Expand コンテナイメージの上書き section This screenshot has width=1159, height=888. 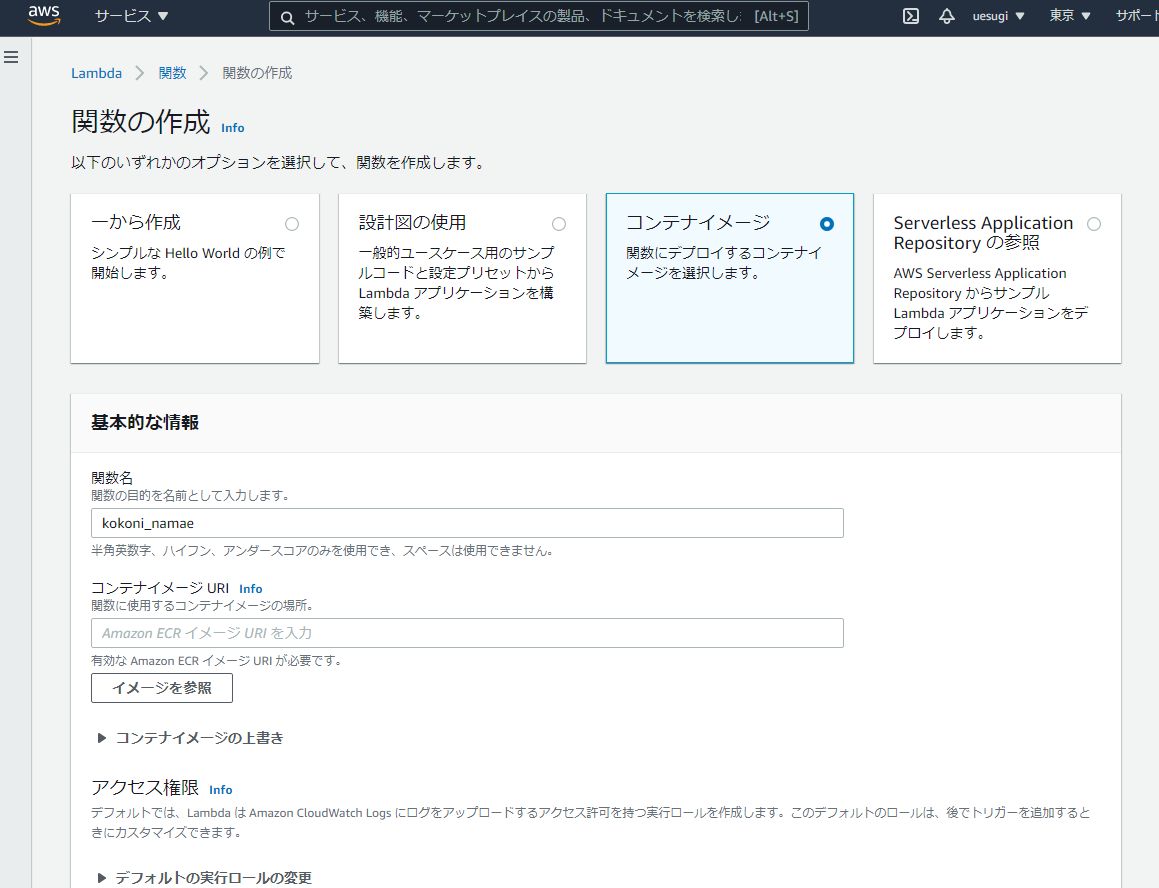(191, 738)
